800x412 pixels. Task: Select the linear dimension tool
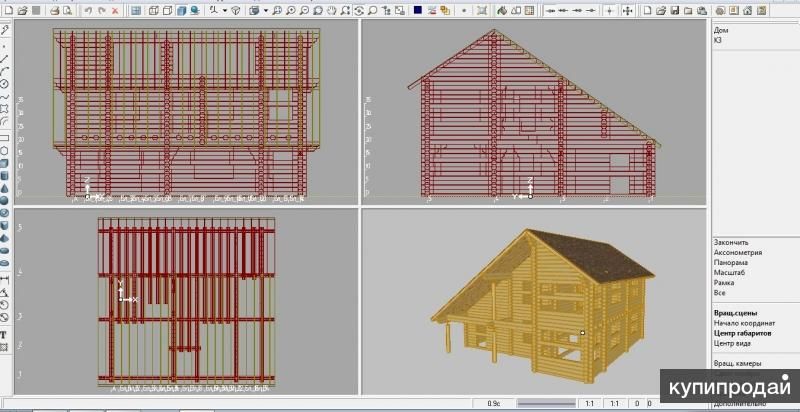pos(5,279)
